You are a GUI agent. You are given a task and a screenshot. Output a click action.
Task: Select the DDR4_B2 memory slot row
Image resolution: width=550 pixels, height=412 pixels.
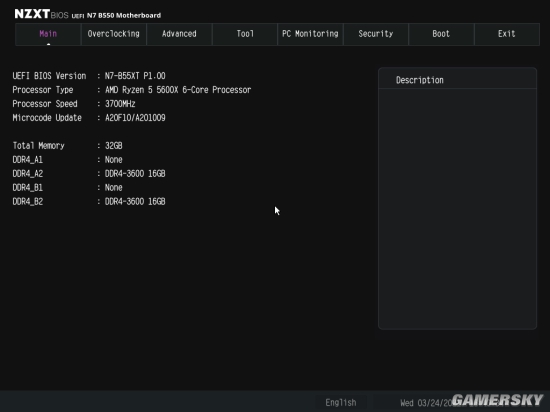click(x=89, y=202)
